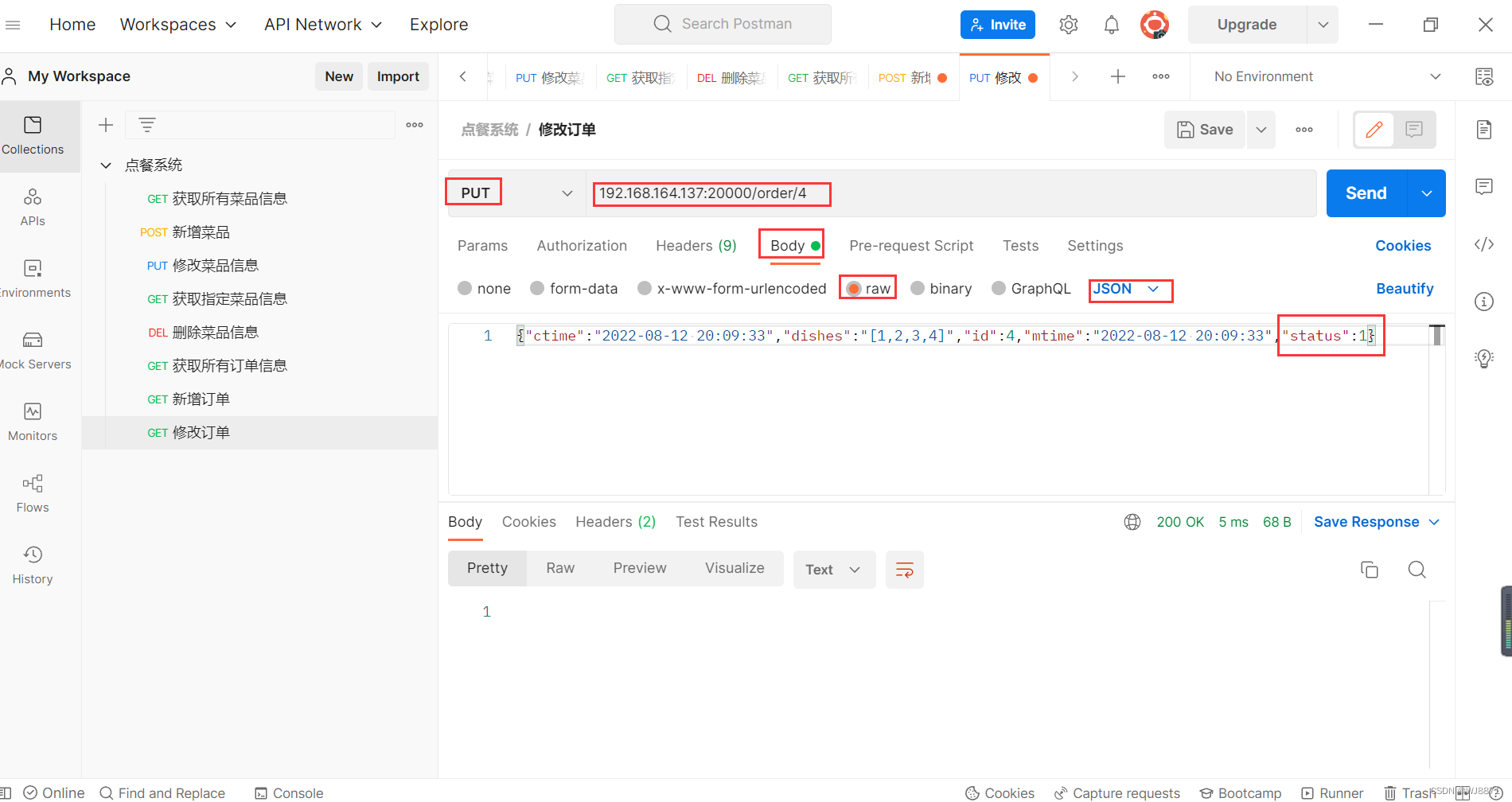This screenshot has height=802, width=1512.
Task: Select the form-data body type
Action: (x=574, y=288)
